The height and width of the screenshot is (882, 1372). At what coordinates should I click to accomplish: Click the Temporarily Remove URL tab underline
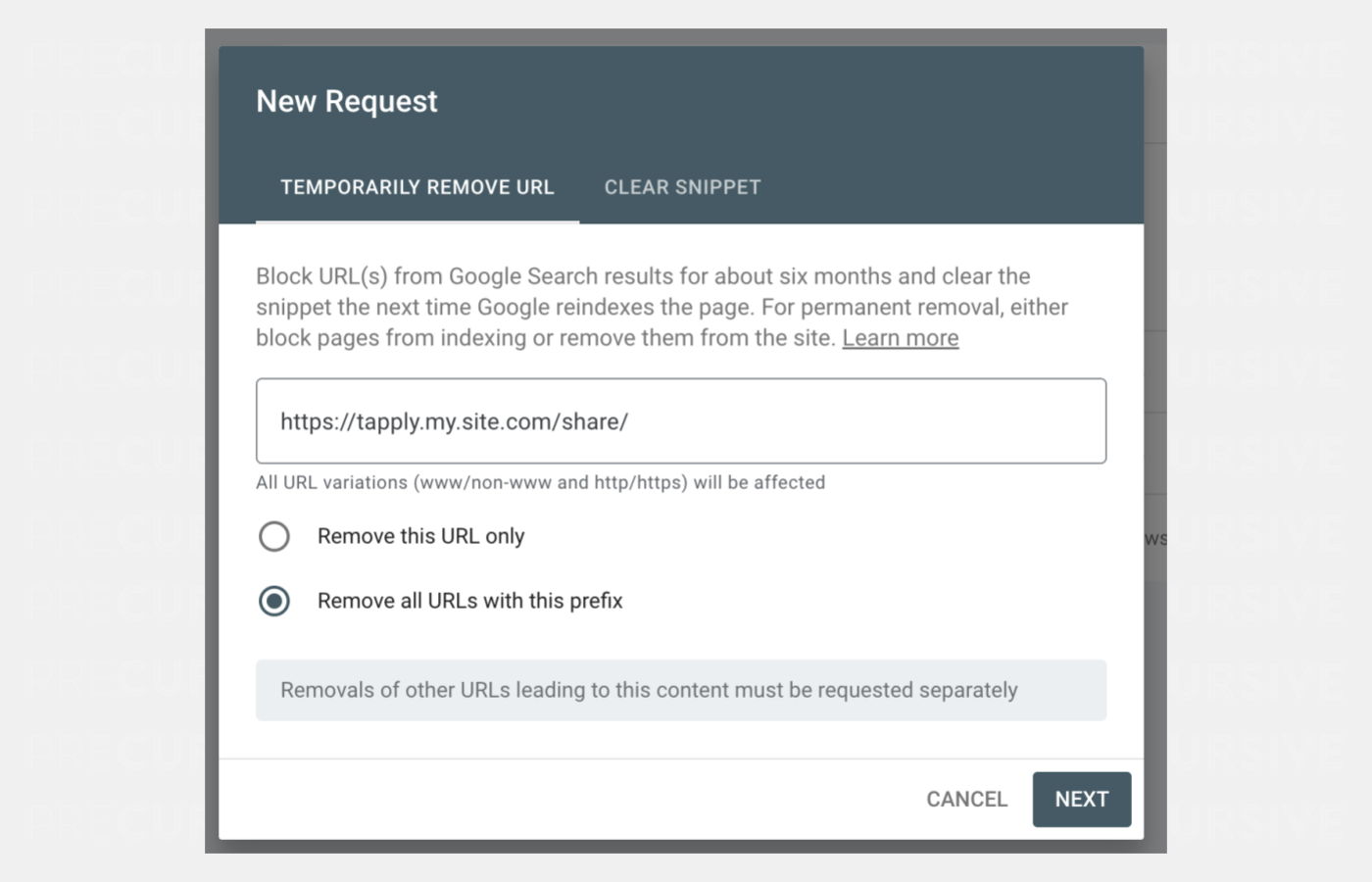[x=417, y=223]
